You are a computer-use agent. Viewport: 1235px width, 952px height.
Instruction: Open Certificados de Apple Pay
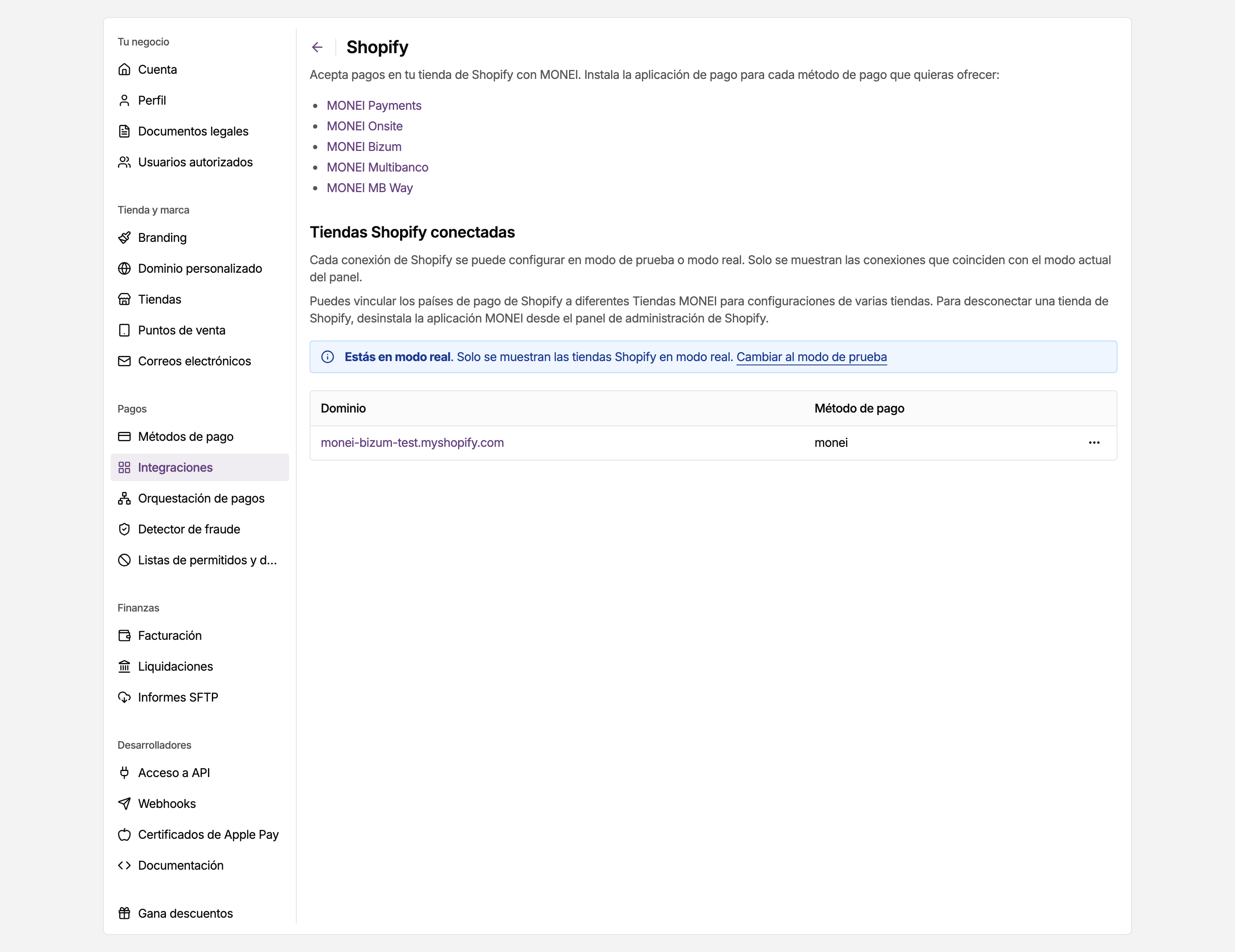click(x=199, y=835)
